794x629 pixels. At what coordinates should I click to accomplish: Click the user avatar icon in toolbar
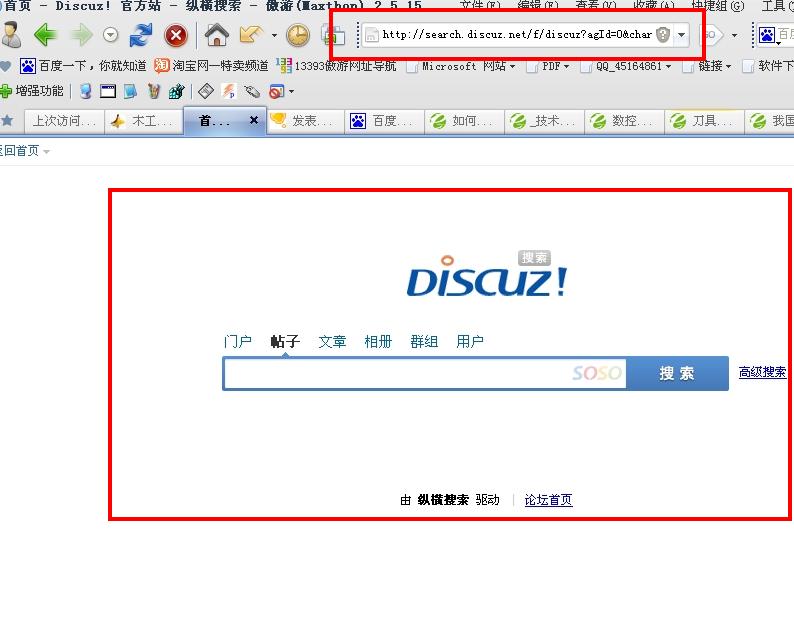[x=11, y=34]
